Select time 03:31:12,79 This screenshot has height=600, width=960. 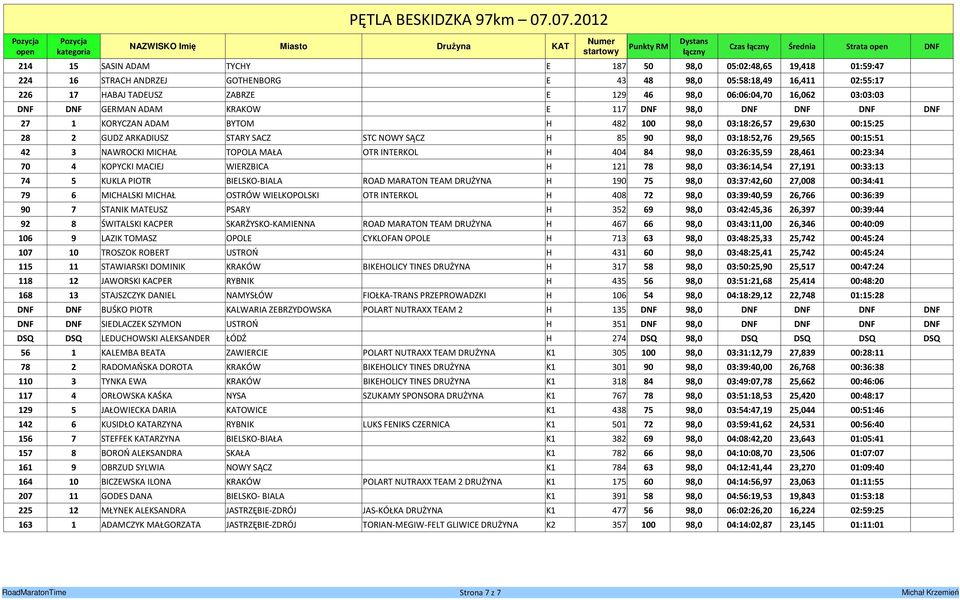tap(749, 353)
